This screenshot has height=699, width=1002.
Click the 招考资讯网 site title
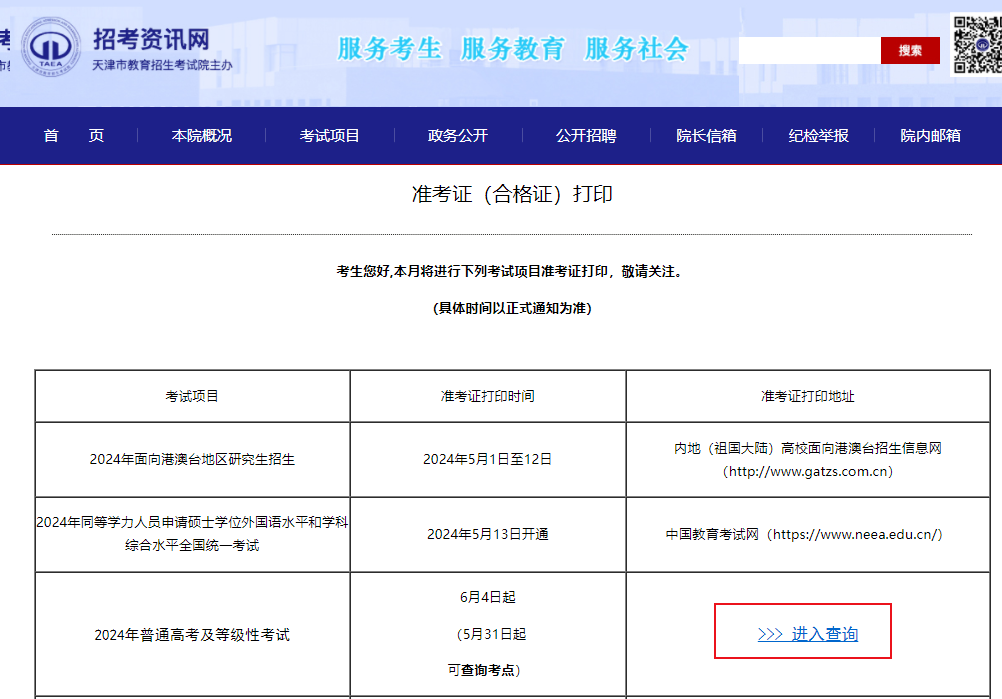click(x=151, y=39)
